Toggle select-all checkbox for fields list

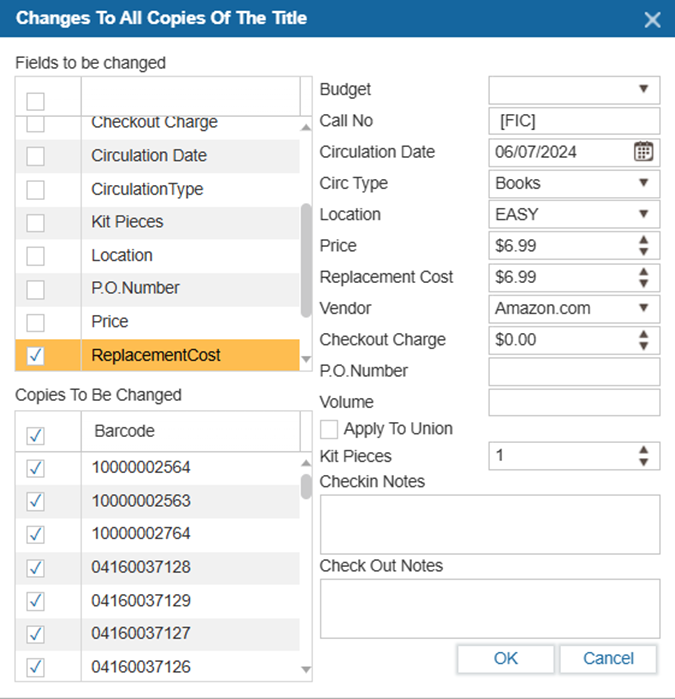[x=35, y=101]
